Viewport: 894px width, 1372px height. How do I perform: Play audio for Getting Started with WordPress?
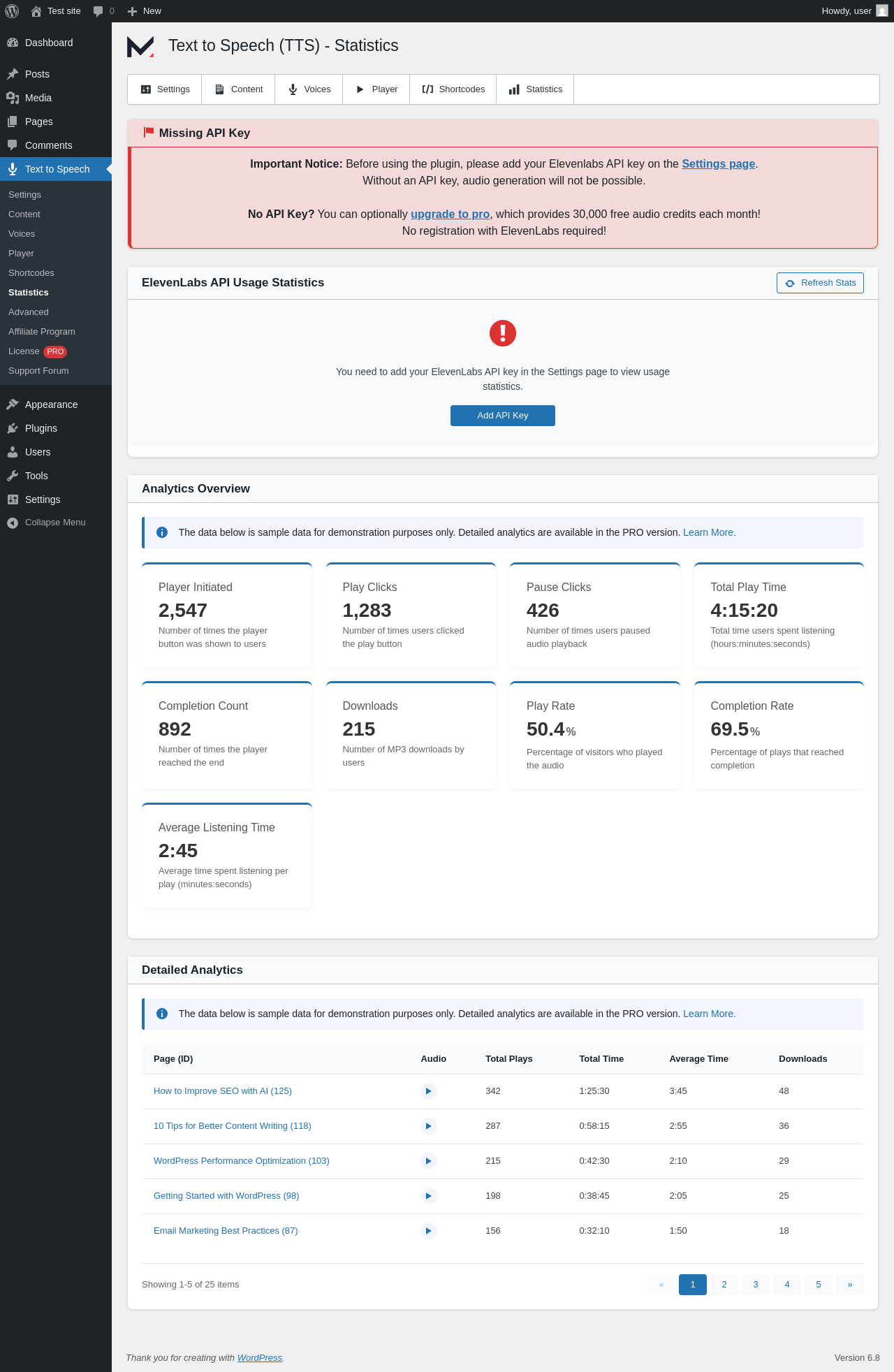click(429, 1196)
